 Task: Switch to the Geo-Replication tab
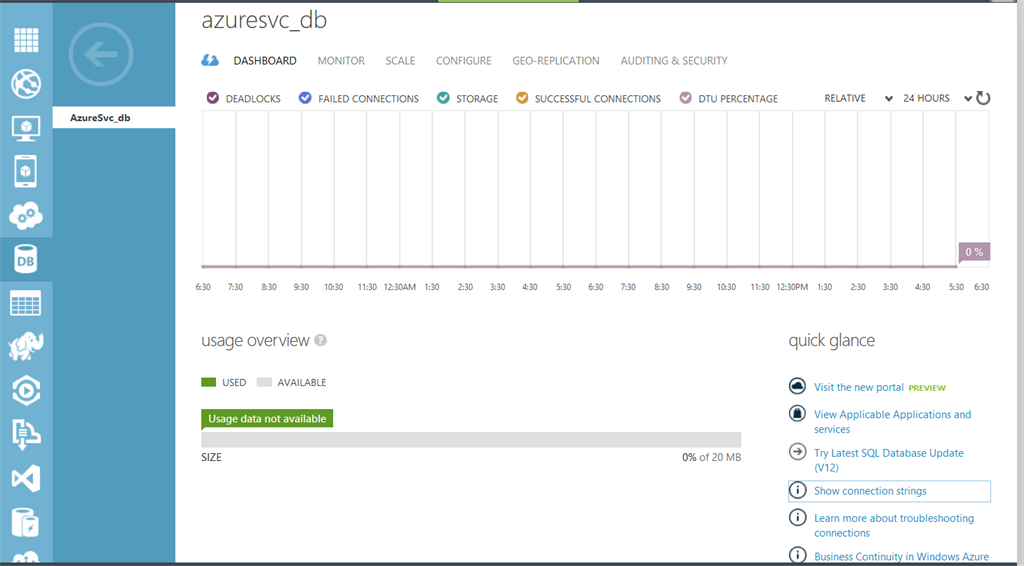pyautogui.click(x=556, y=61)
